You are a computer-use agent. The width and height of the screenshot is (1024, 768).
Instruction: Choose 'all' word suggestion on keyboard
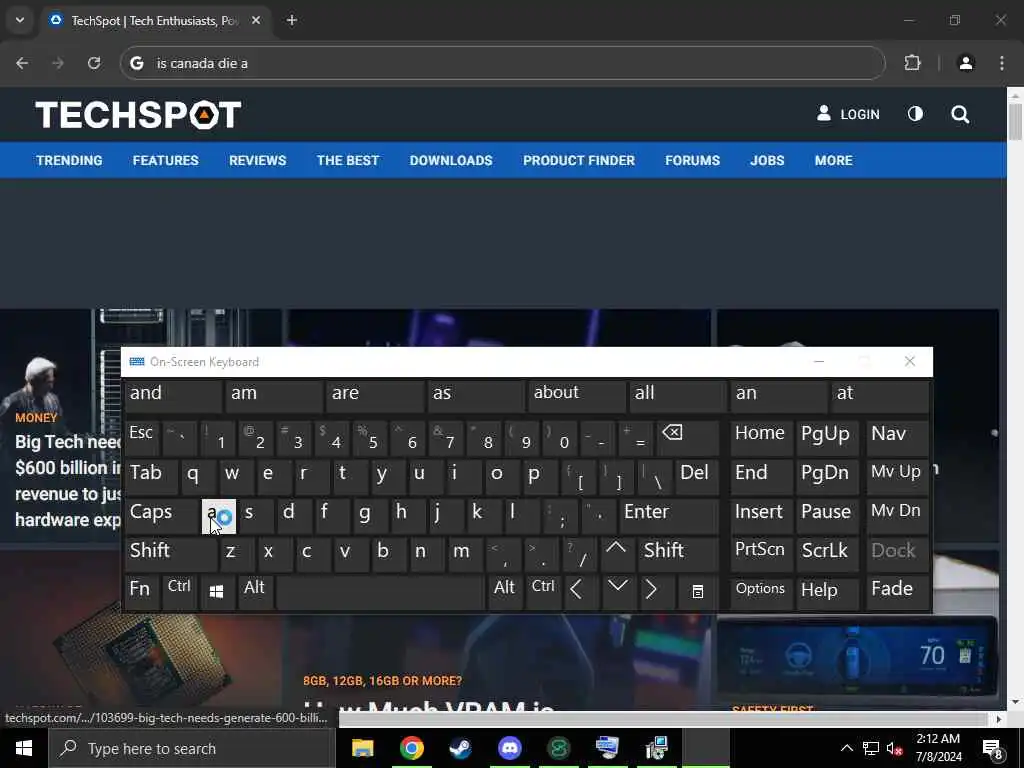678,396
